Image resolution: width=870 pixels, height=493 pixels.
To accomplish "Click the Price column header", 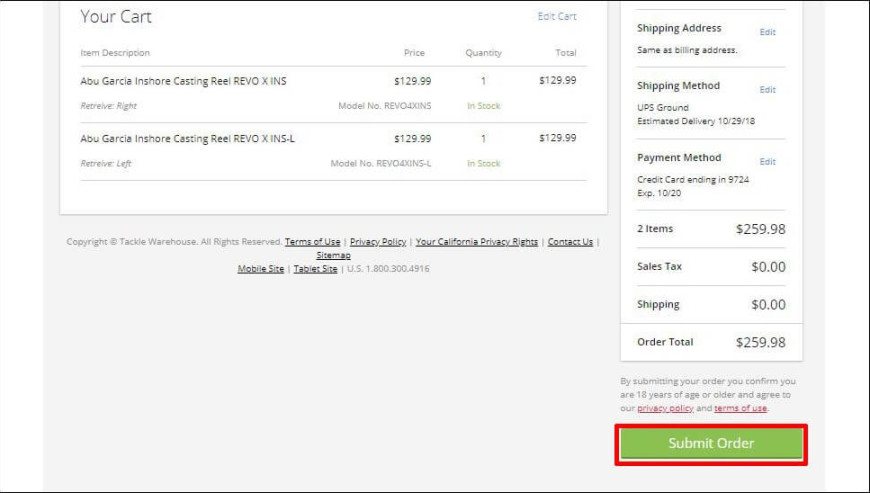I will coord(414,53).
